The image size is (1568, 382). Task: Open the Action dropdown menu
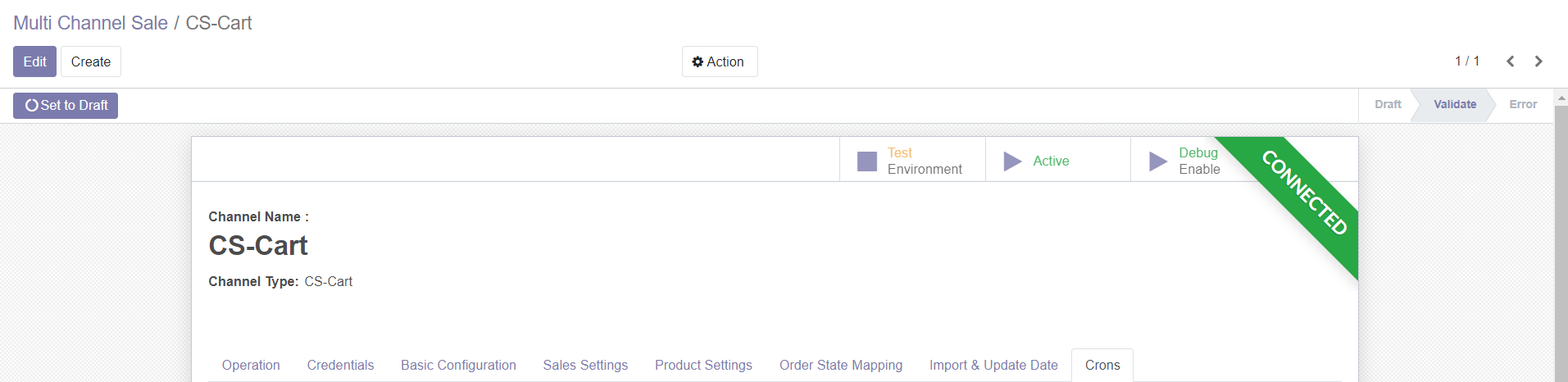click(719, 61)
